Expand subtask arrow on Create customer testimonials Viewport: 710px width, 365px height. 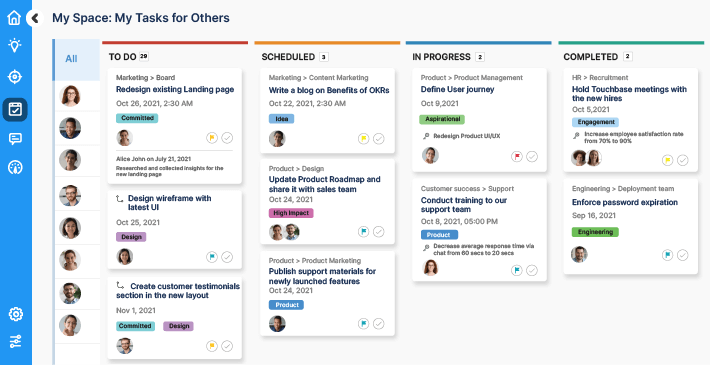[120, 285]
